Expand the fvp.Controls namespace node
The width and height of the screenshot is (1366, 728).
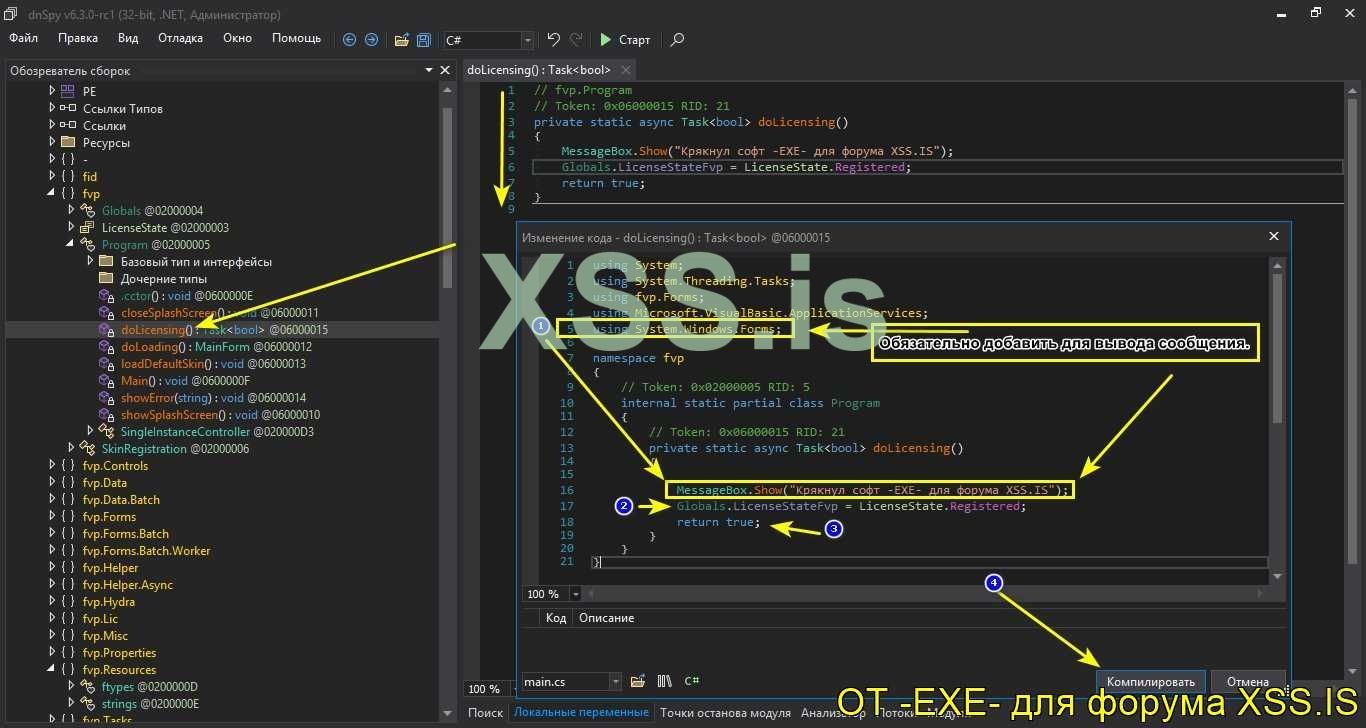[x=52, y=465]
